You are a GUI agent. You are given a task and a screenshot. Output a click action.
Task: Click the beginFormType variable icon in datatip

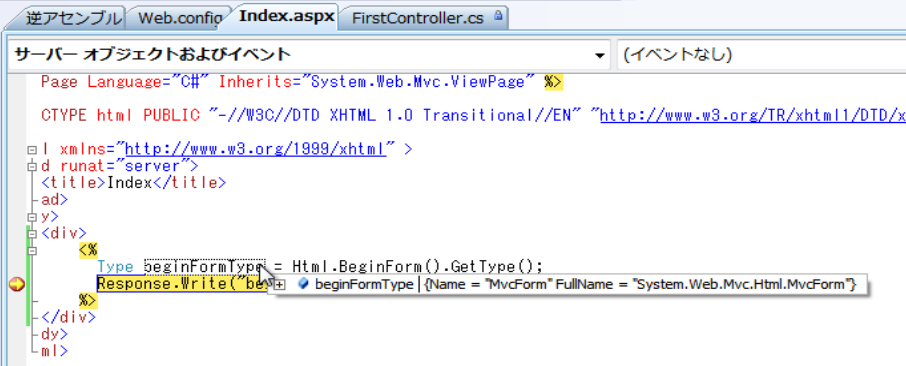point(303,284)
